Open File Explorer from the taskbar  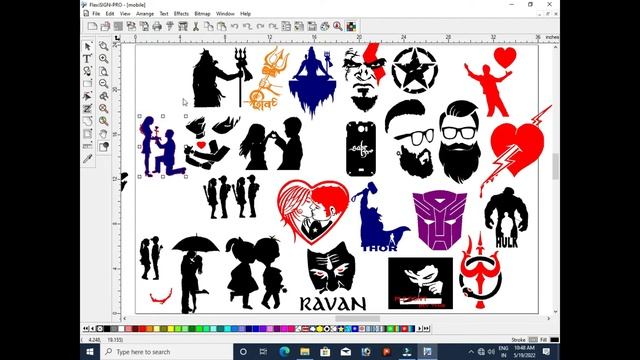(304, 351)
